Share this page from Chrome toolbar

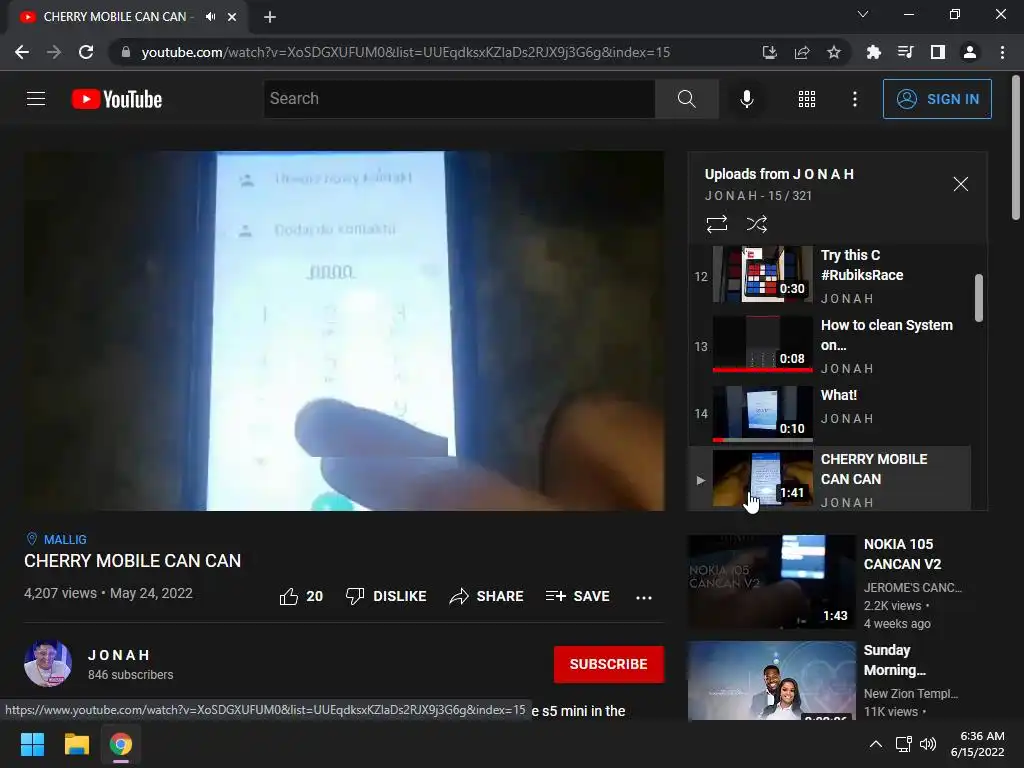pos(802,52)
